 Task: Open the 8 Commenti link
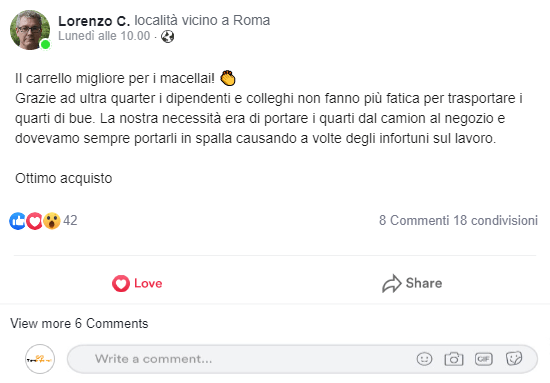(x=414, y=221)
